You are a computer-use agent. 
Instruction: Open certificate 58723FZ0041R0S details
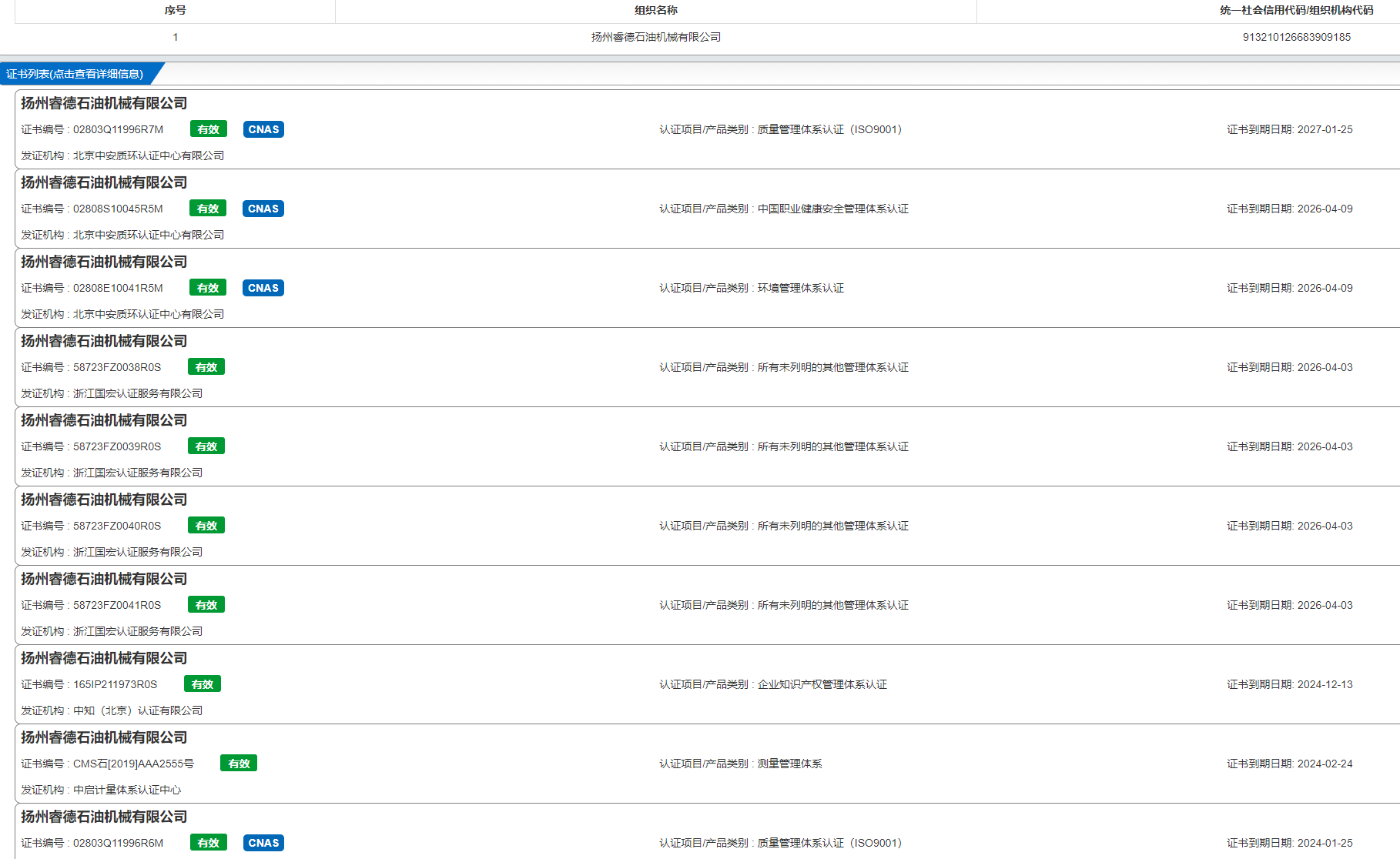pos(708,605)
